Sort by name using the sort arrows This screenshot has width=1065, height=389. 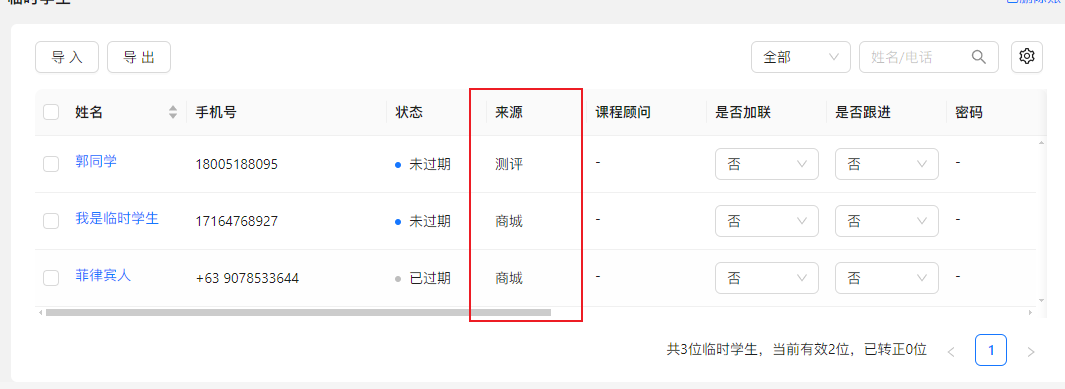173,113
